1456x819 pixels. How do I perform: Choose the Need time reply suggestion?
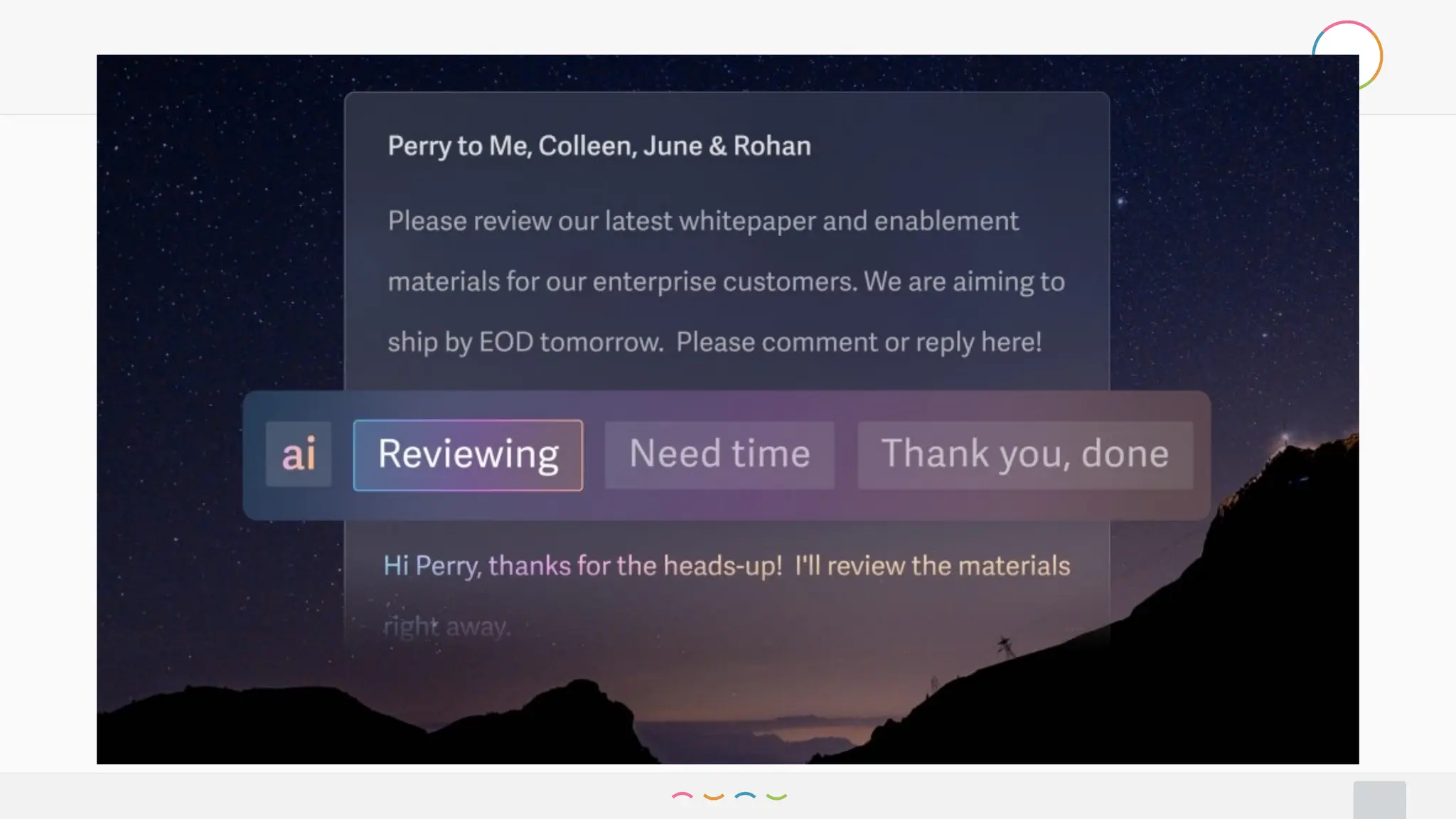(719, 455)
